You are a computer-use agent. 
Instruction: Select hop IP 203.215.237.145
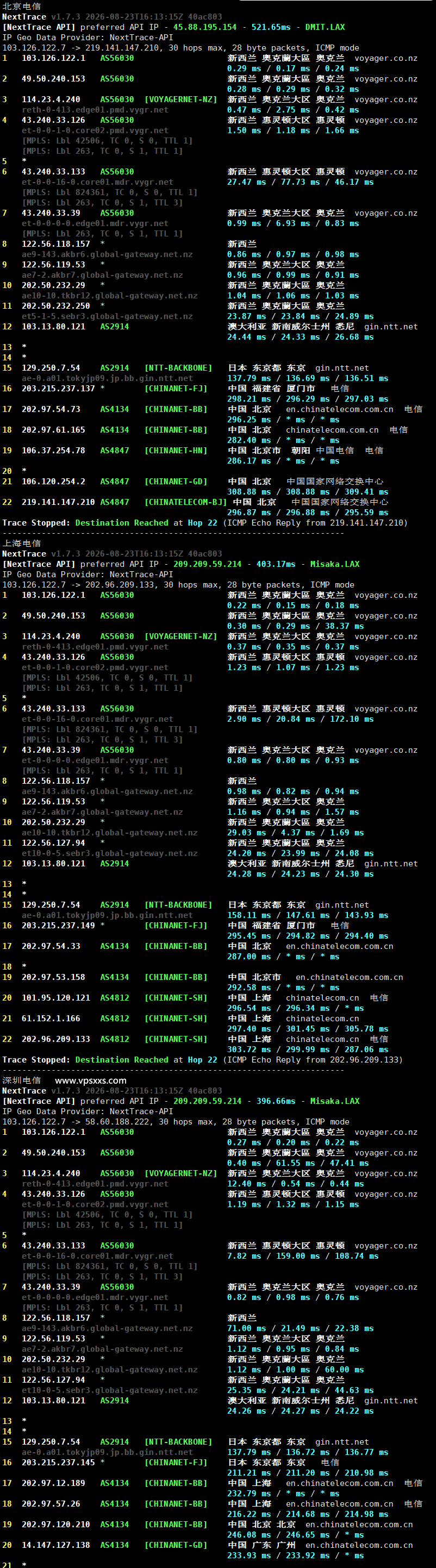[58, 1462]
